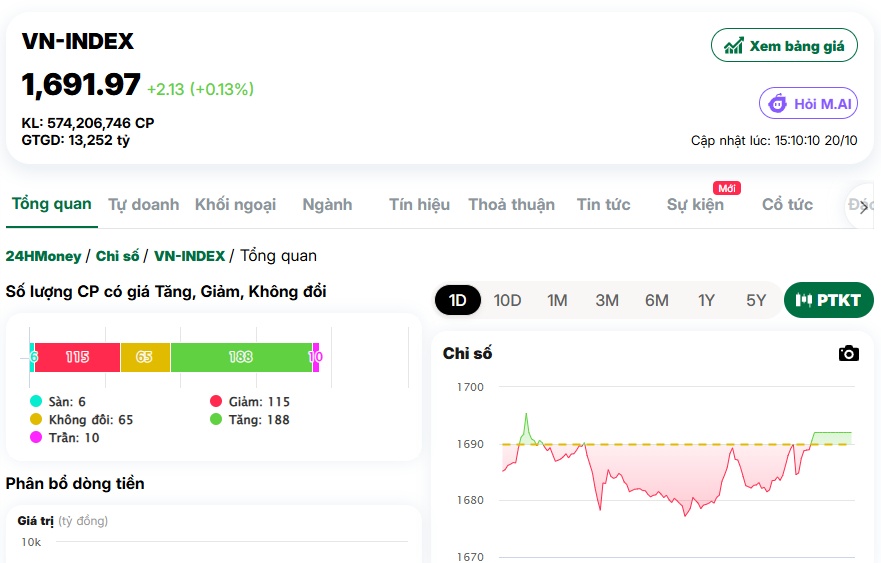The image size is (881, 563).
Task: Toggle the Giảm red legend item
Action: (x=250, y=401)
